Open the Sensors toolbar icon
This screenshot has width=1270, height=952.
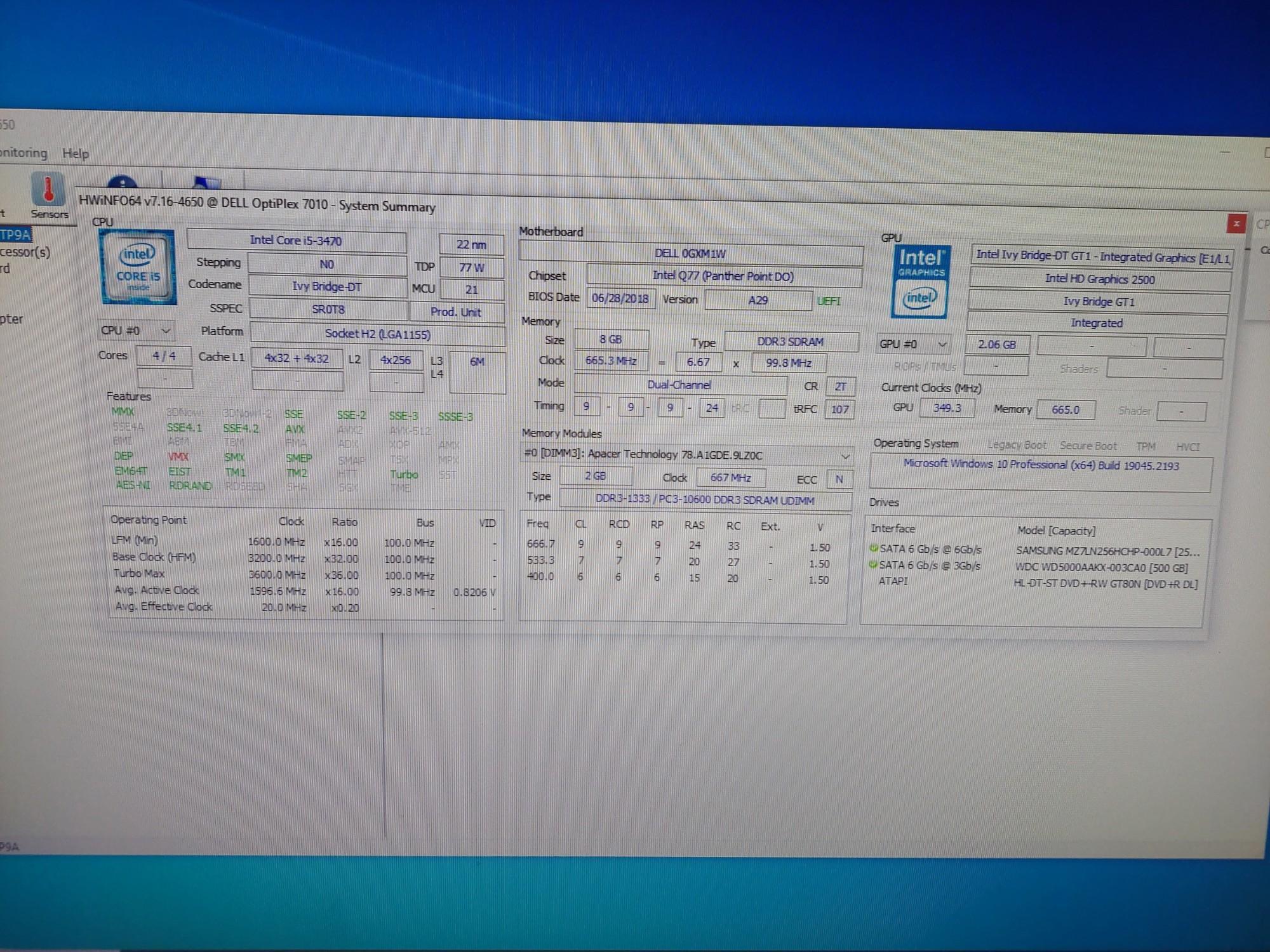click(x=48, y=196)
